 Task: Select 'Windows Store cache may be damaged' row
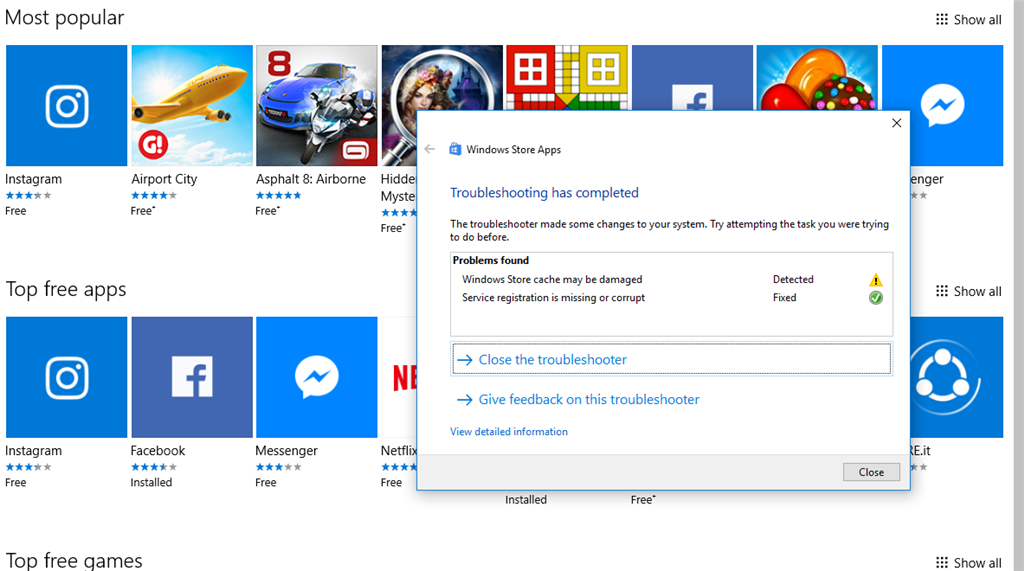pos(671,280)
